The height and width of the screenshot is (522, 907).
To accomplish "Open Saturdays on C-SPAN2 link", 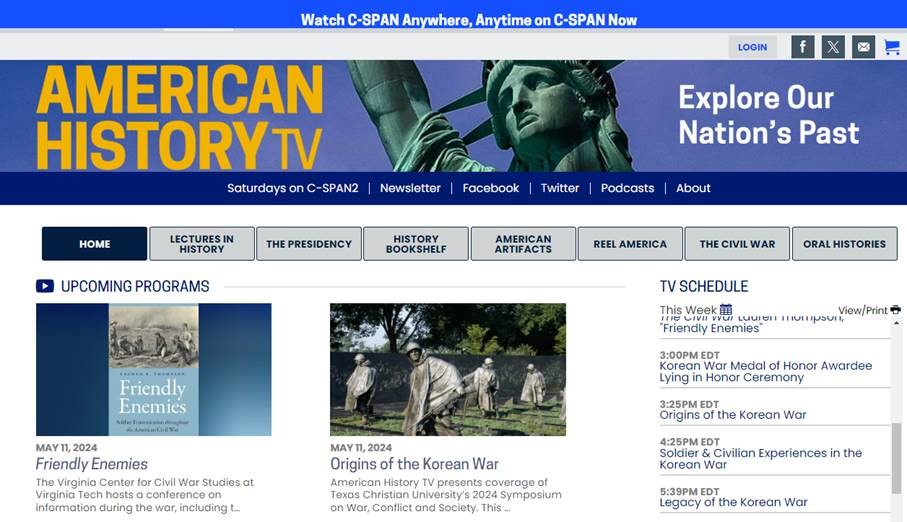I will (x=293, y=188).
